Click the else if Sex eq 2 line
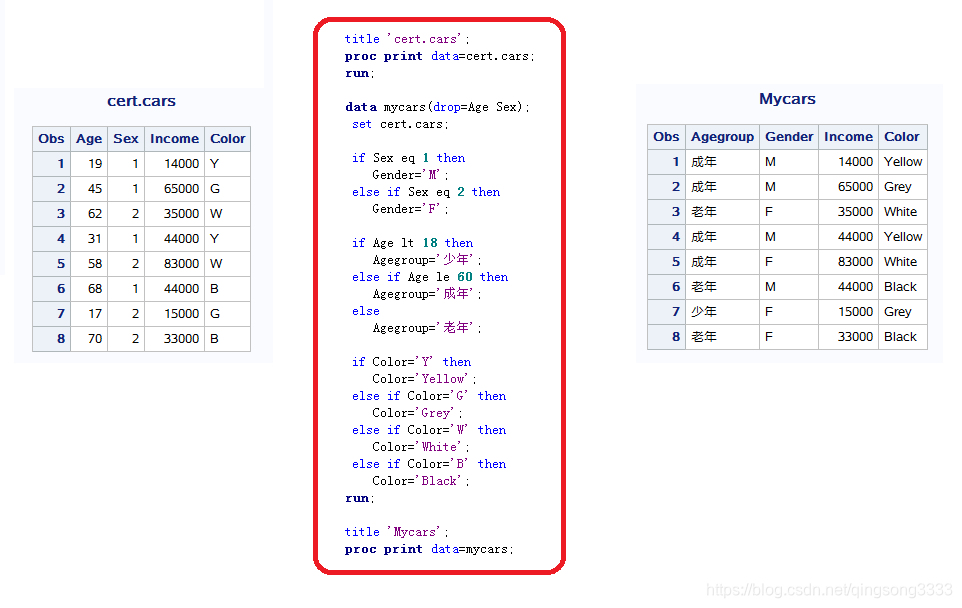The image size is (962, 608). click(x=425, y=191)
